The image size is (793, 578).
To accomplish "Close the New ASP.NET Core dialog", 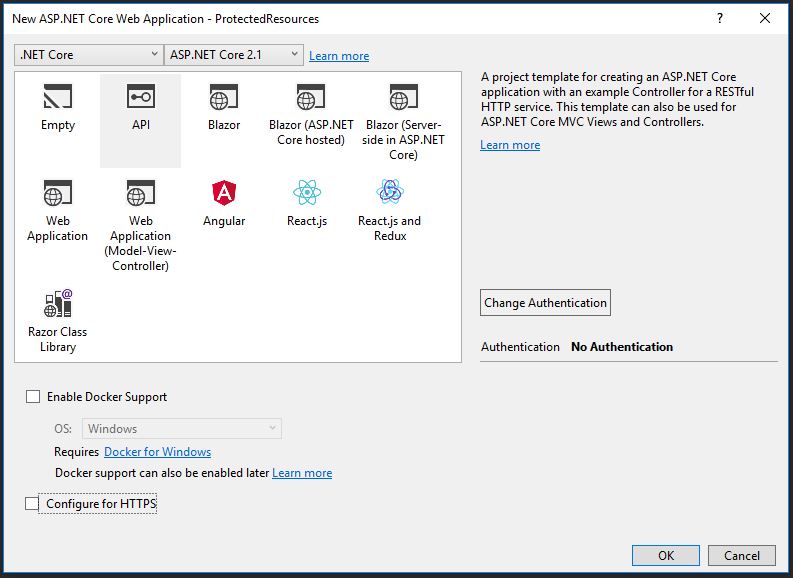I will [x=765, y=18].
